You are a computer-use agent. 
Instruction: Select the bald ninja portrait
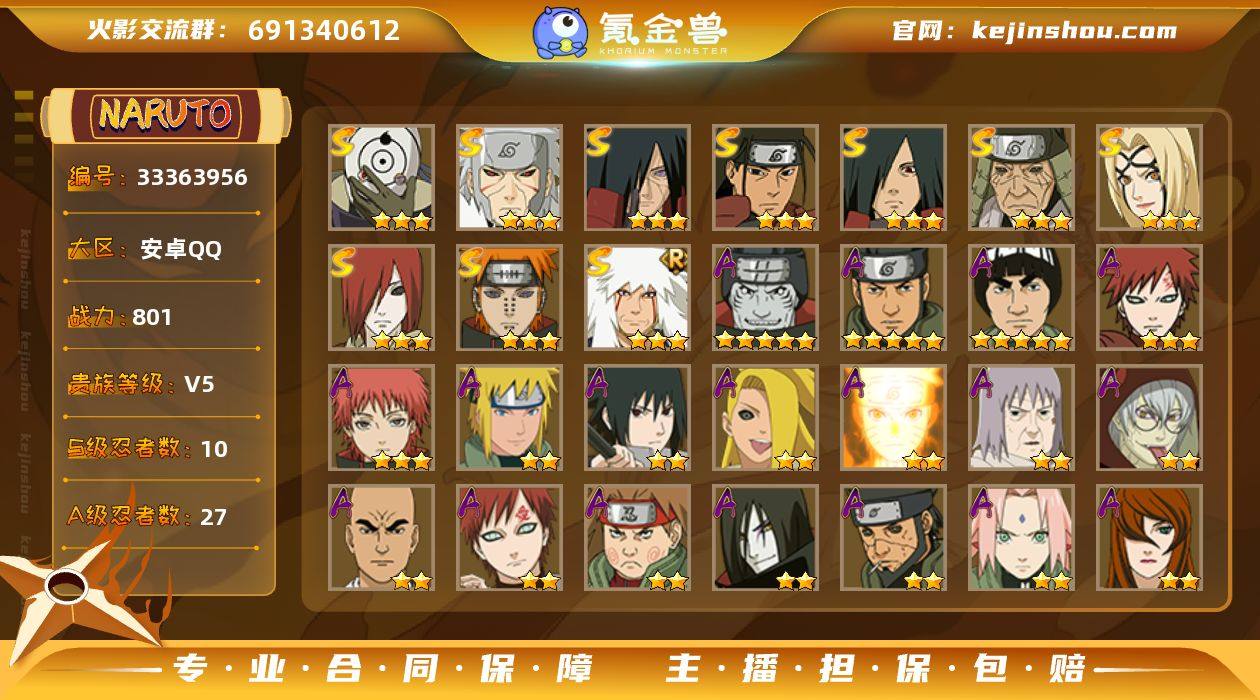(x=381, y=538)
